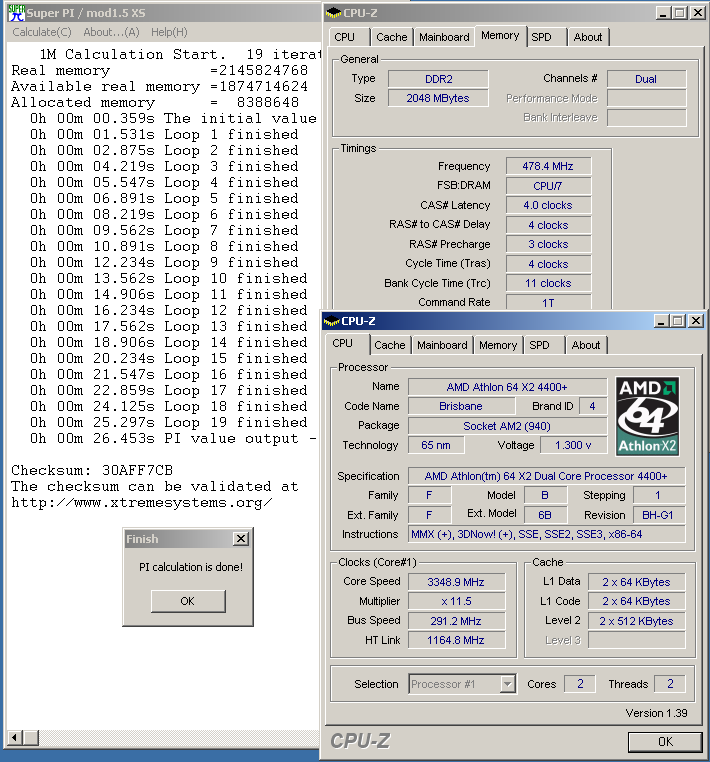Click Level 2 cache value 2 x 512 KBytes

[637, 621]
